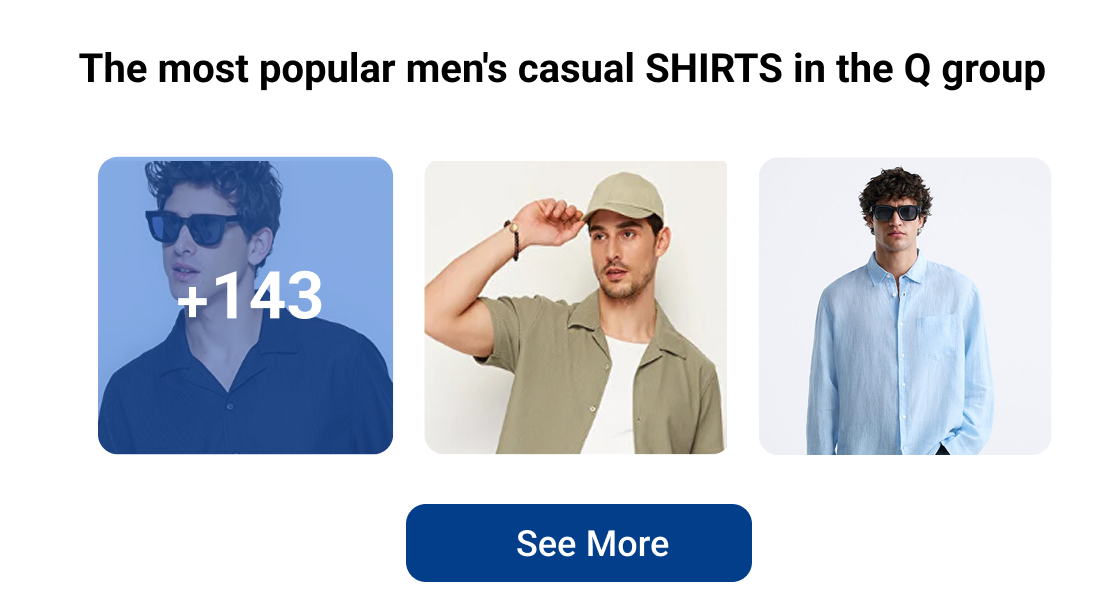The image size is (1096, 616).
Task: Open the +143 more shirts overlay
Action: (245, 306)
